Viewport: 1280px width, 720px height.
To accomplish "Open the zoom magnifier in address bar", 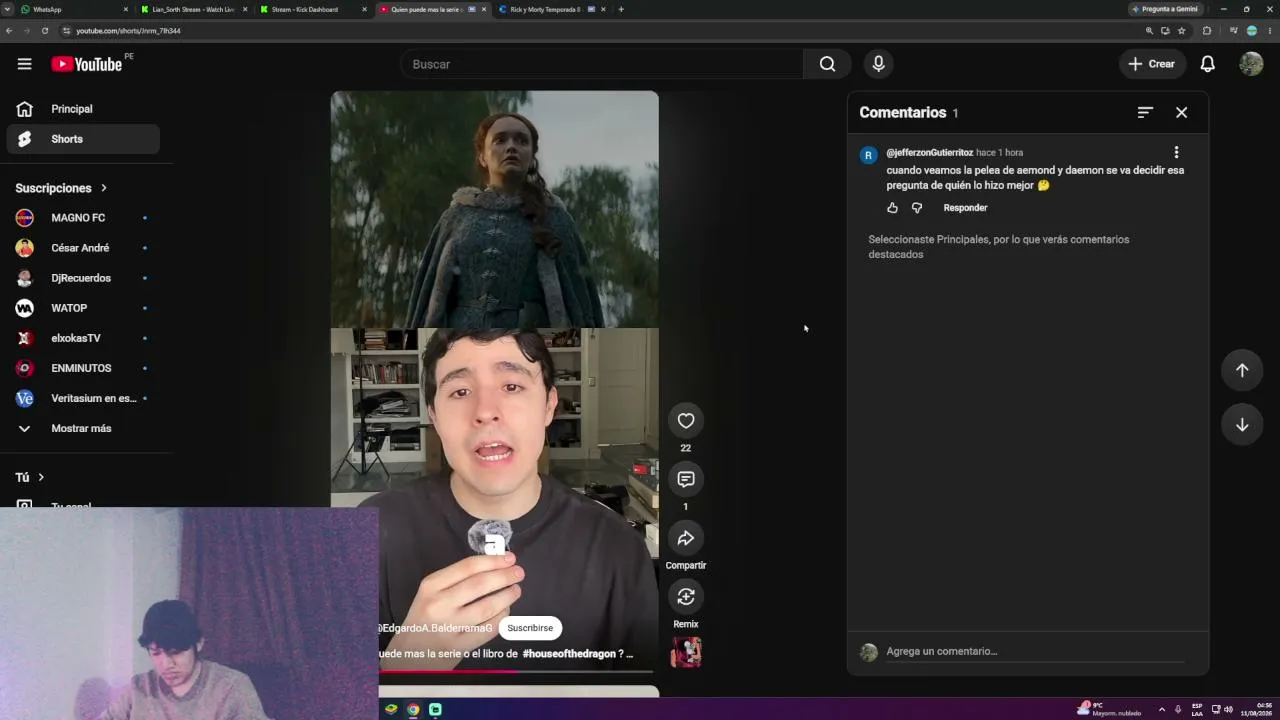I will coord(1149,31).
